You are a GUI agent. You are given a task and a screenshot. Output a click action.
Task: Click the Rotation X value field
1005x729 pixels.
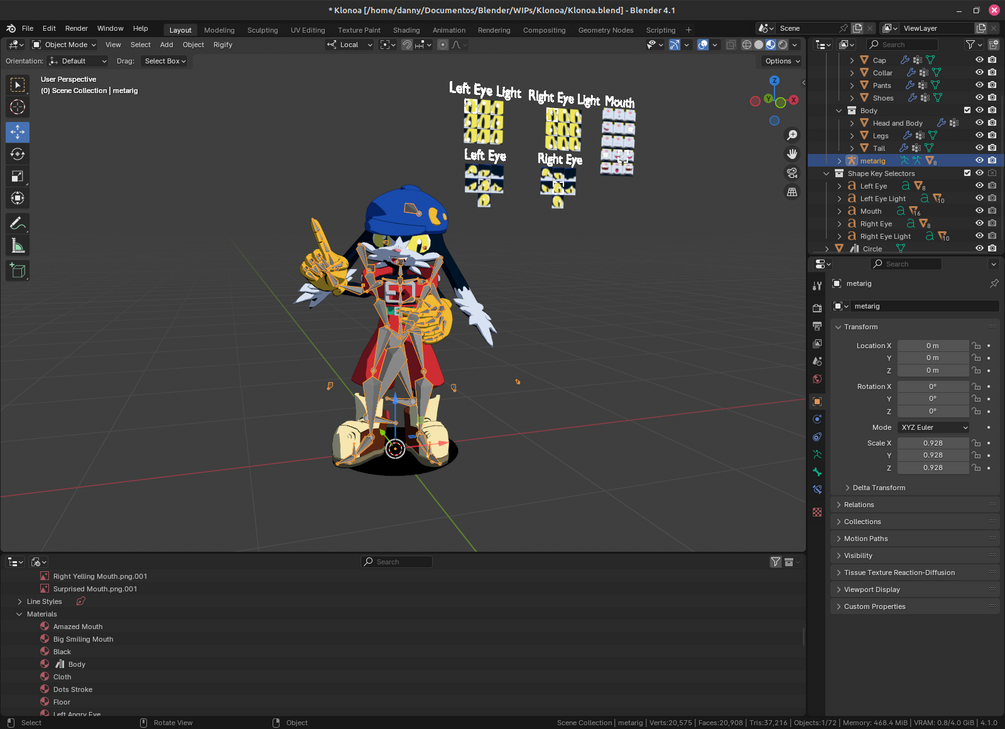[x=933, y=387]
